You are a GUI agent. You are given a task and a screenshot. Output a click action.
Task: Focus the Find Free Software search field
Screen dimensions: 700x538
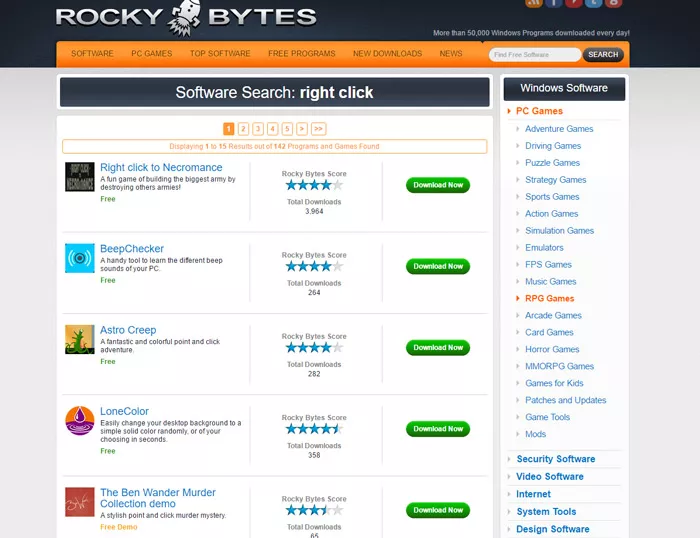point(535,54)
